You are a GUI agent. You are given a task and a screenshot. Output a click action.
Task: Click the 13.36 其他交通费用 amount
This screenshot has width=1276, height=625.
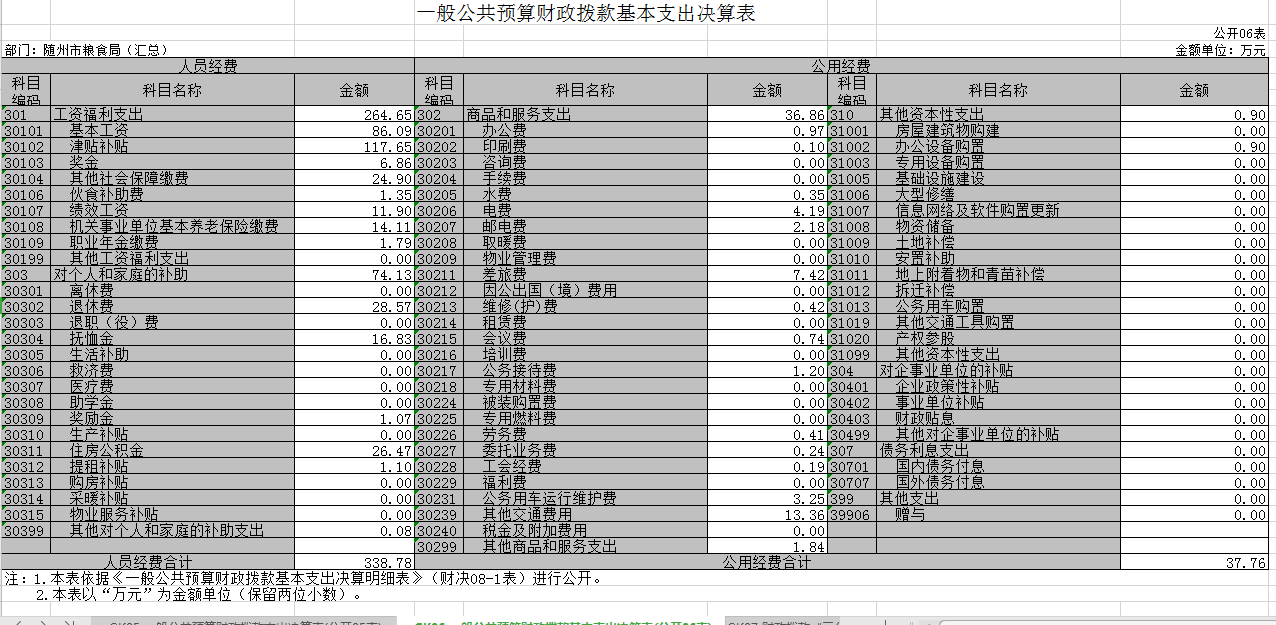[x=767, y=515]
